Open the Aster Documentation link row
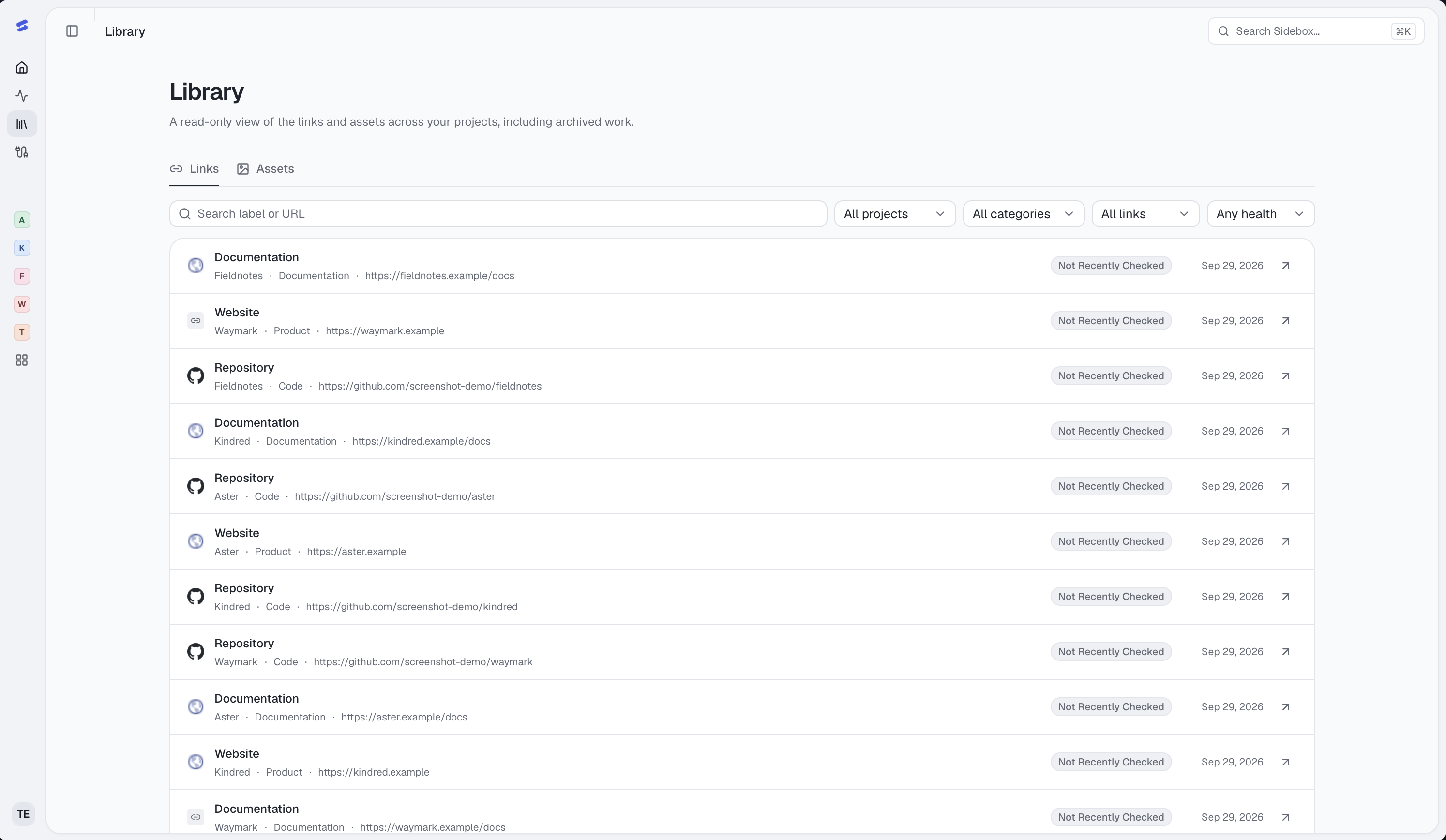Image resolution: width=1446 pixels, height=840 pixels. tap(742, 707)
